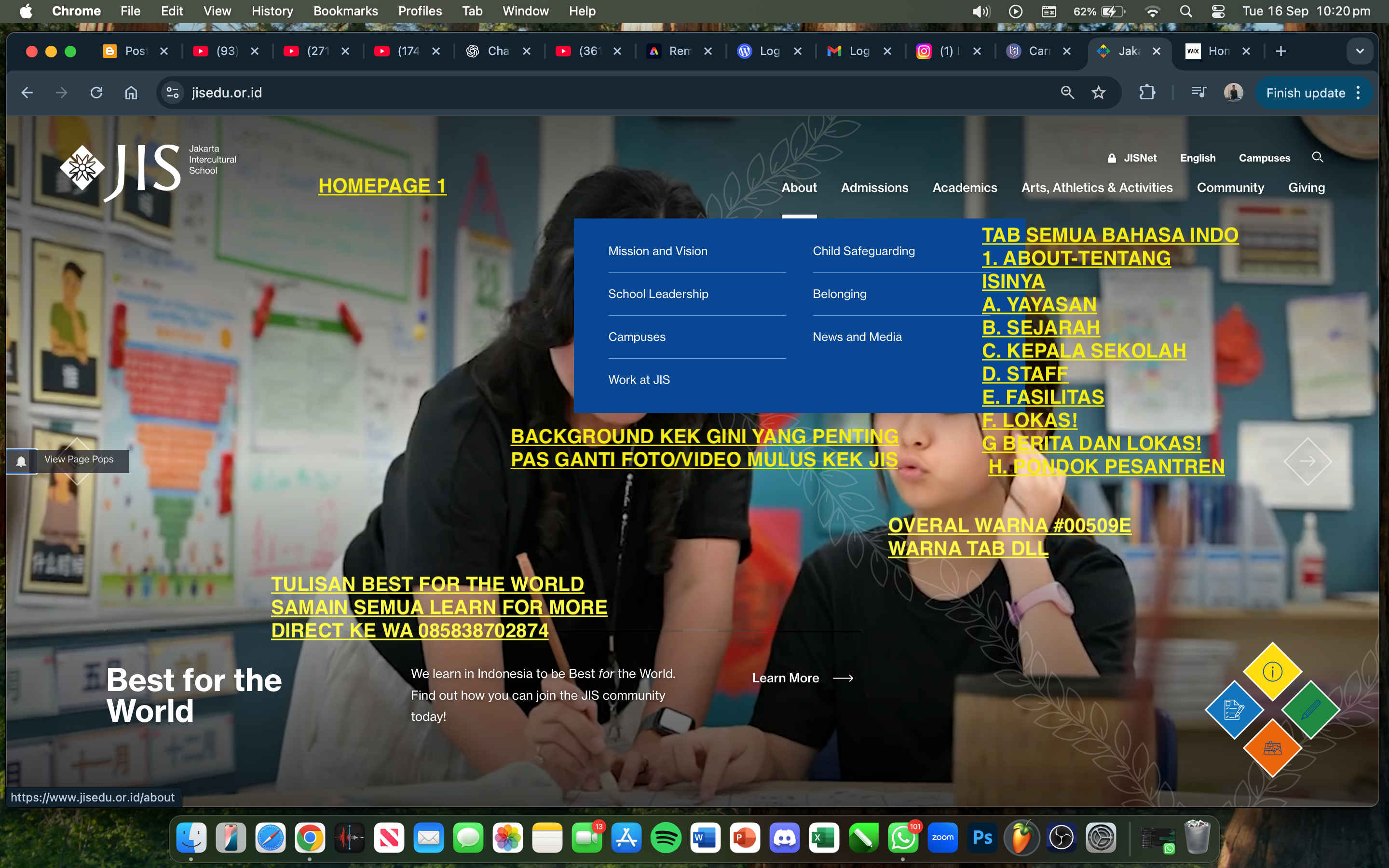Open the macOS Control Center toggle icon

coord(1218,12)
